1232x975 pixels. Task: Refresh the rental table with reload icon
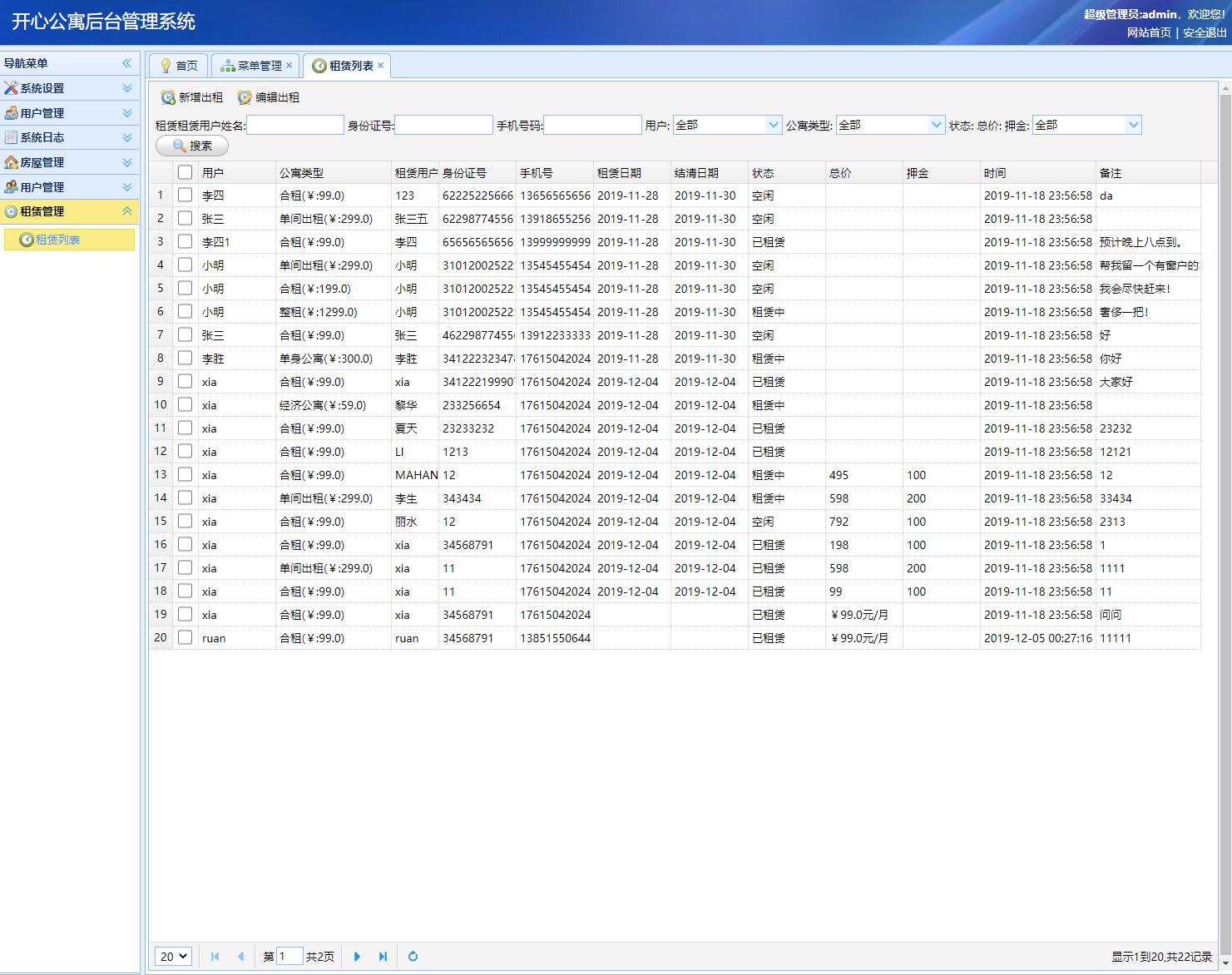click(x=413, y=957)
